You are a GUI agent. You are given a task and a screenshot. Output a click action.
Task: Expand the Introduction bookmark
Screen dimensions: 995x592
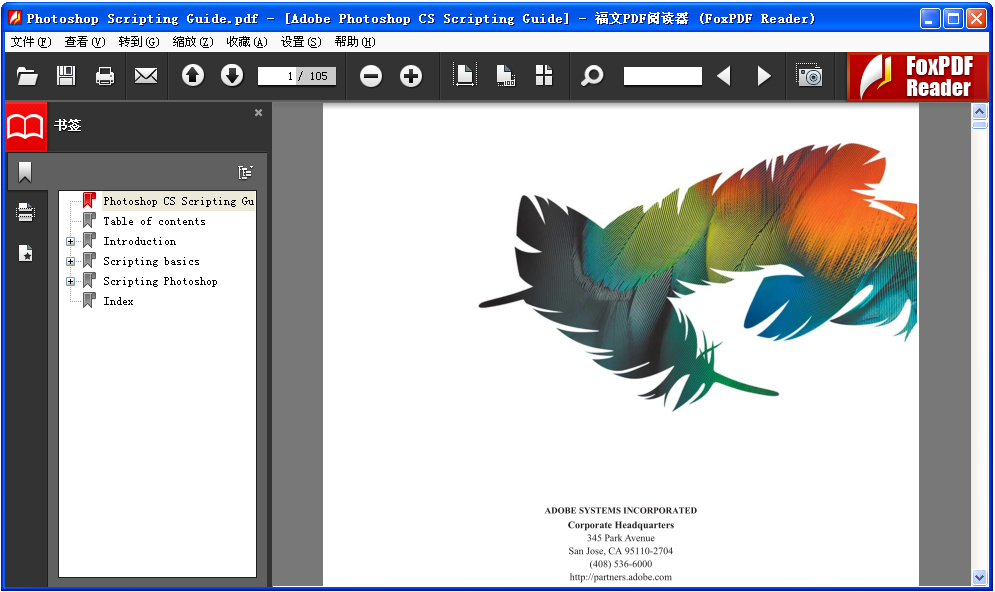pos(70,241)
